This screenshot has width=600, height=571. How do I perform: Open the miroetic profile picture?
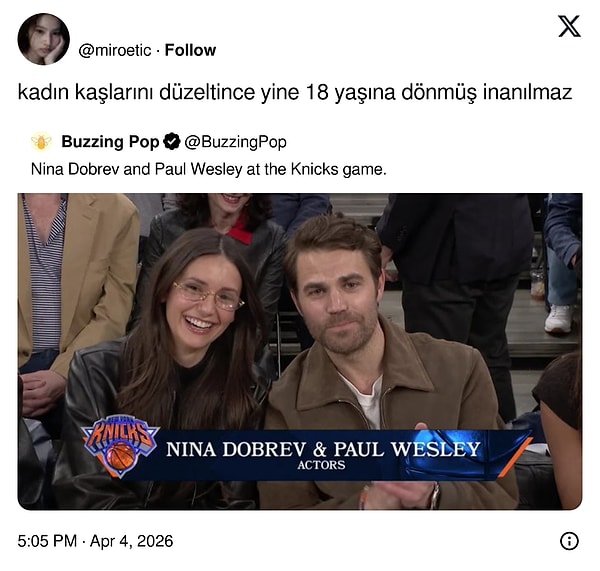coord(44,39)
